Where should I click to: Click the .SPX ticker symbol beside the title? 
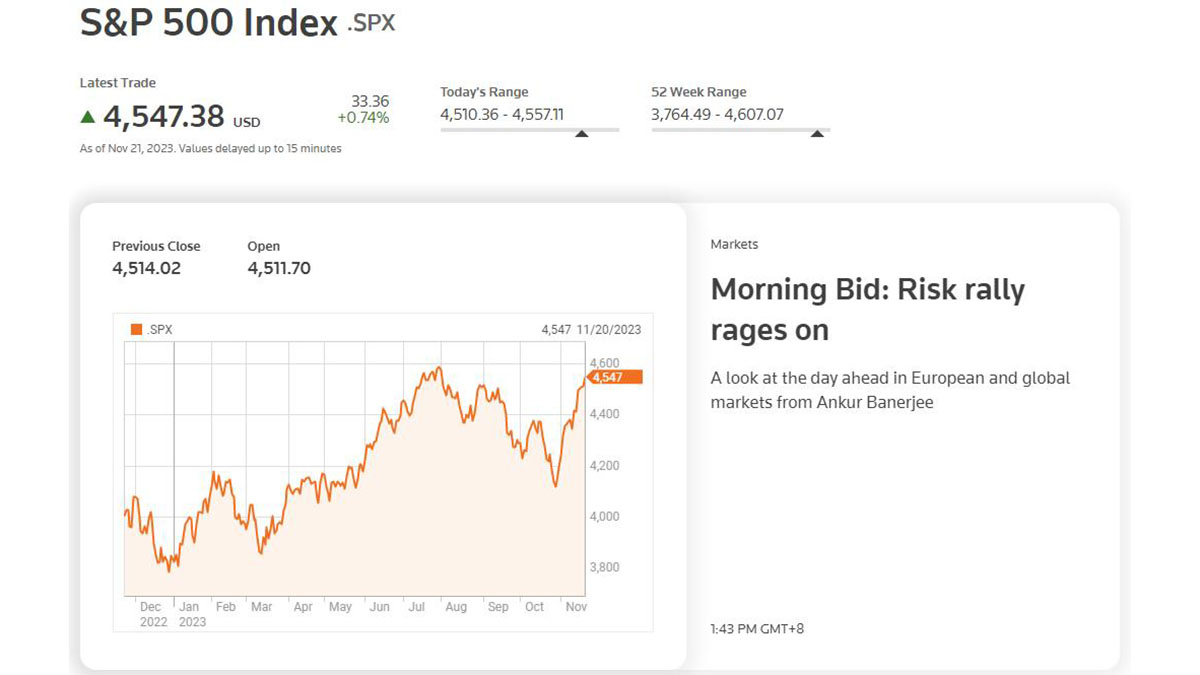tap(371, 23)
